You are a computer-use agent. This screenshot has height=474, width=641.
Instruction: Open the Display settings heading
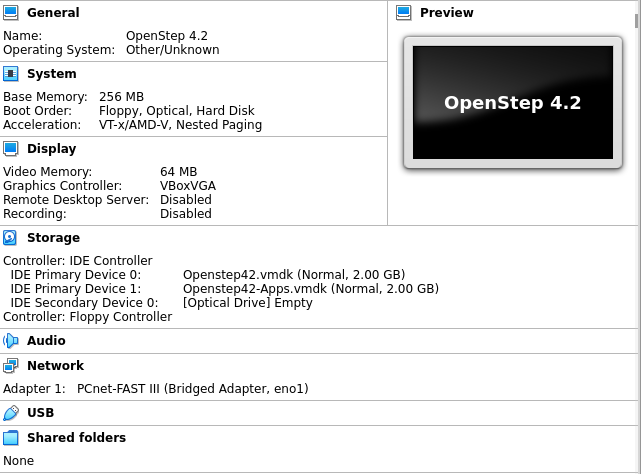(x=51, y=149)
